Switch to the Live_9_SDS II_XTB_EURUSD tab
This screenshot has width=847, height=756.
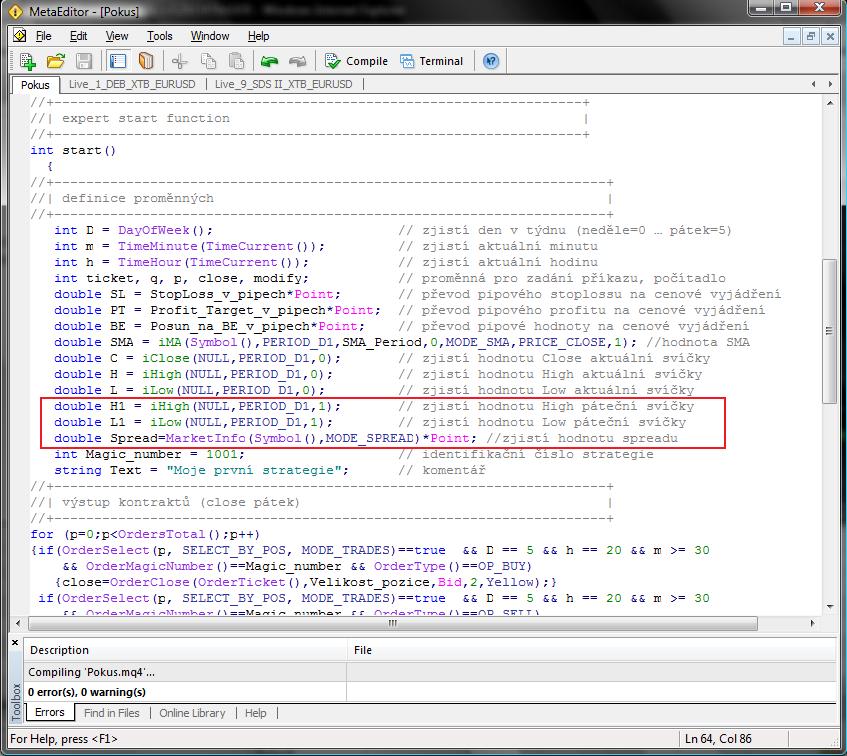(x=283, y=84)
